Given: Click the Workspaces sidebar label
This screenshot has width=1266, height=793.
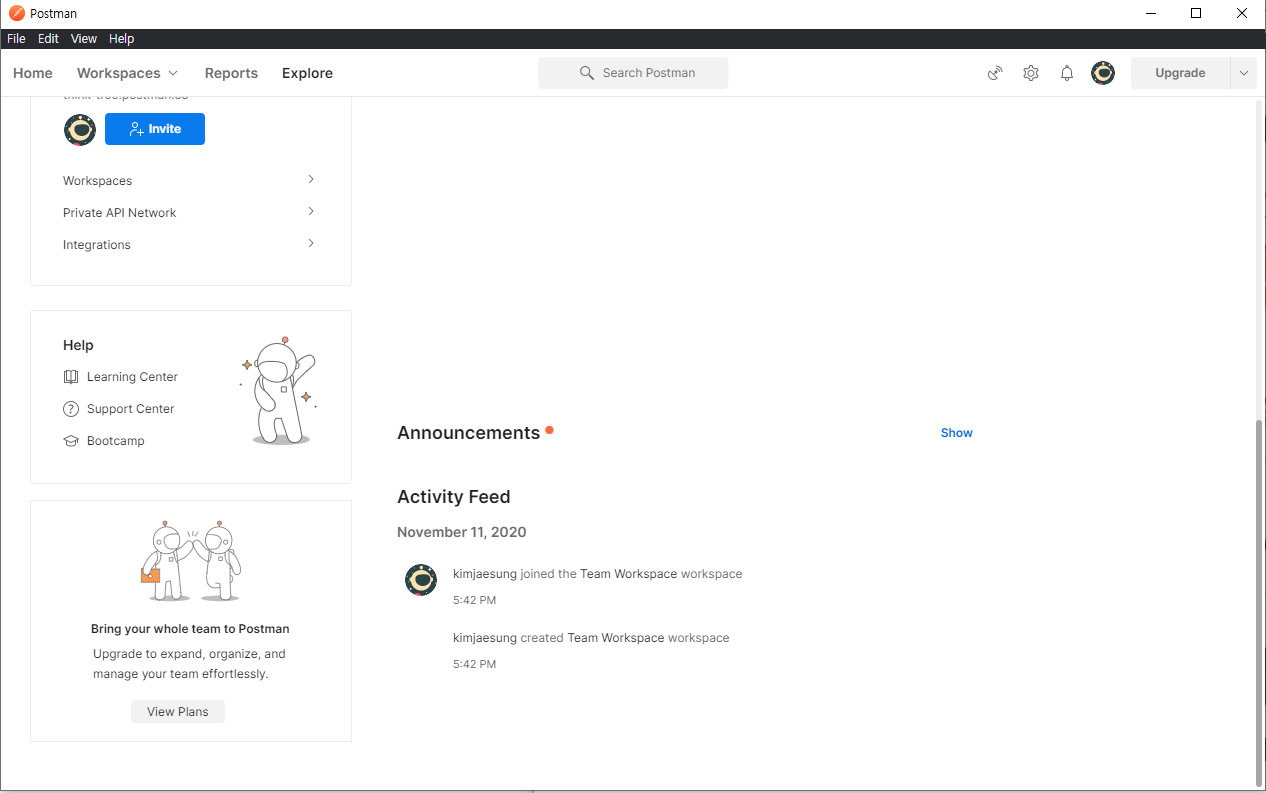Looking at the screenshot, I should click(97, 181).
